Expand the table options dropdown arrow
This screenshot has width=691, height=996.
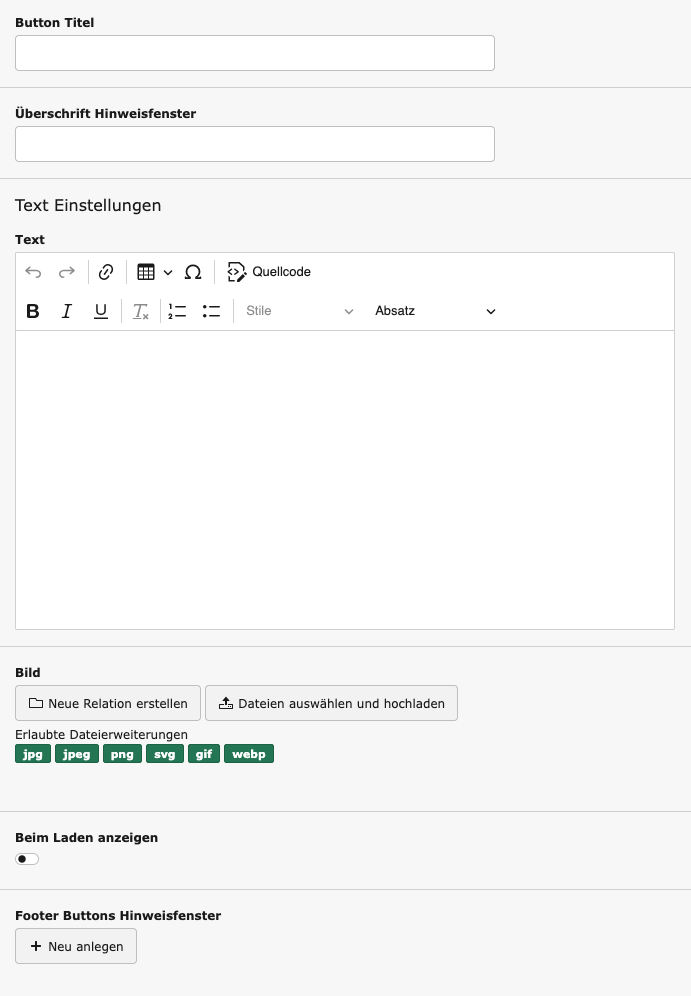pyautogui.click(x=168, y=272)
